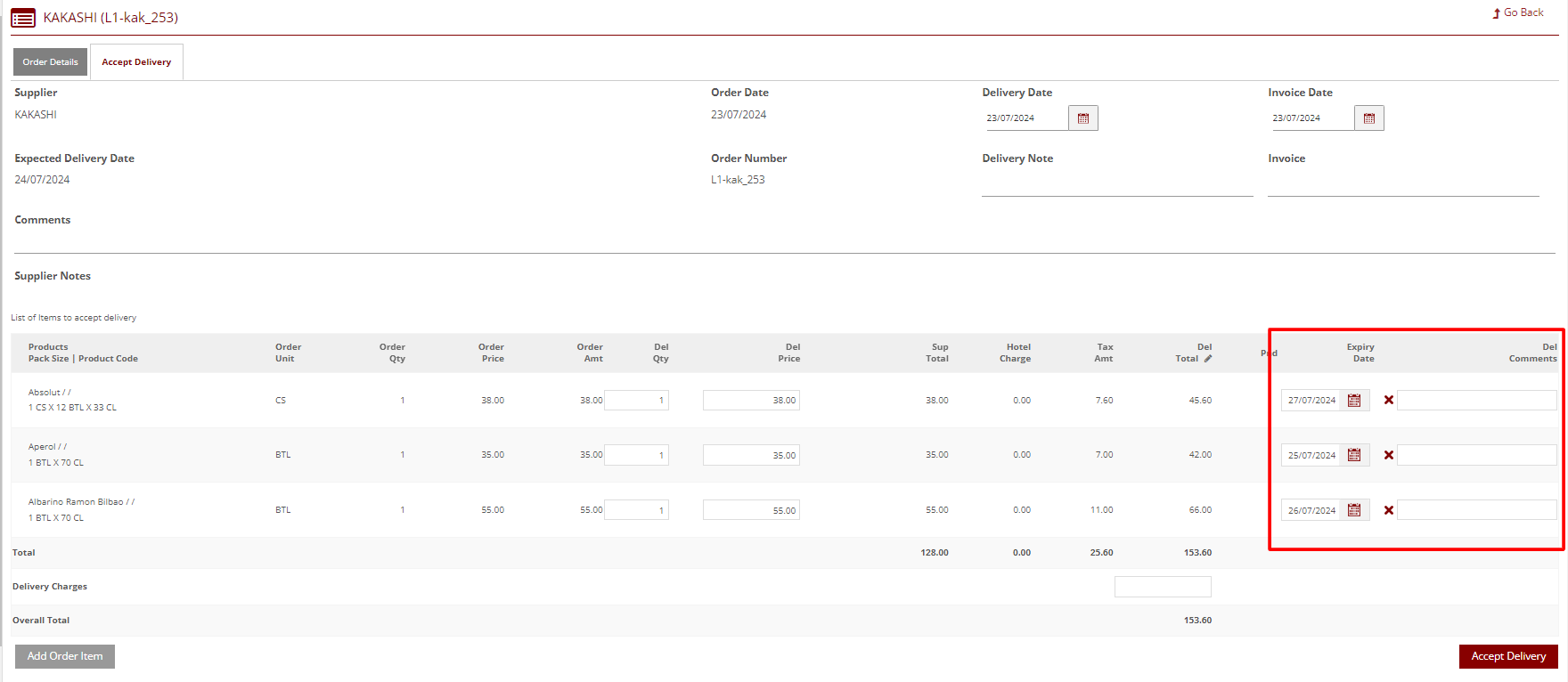
Task: Click the Delivery Charges input box
Action: [1163, 587]
